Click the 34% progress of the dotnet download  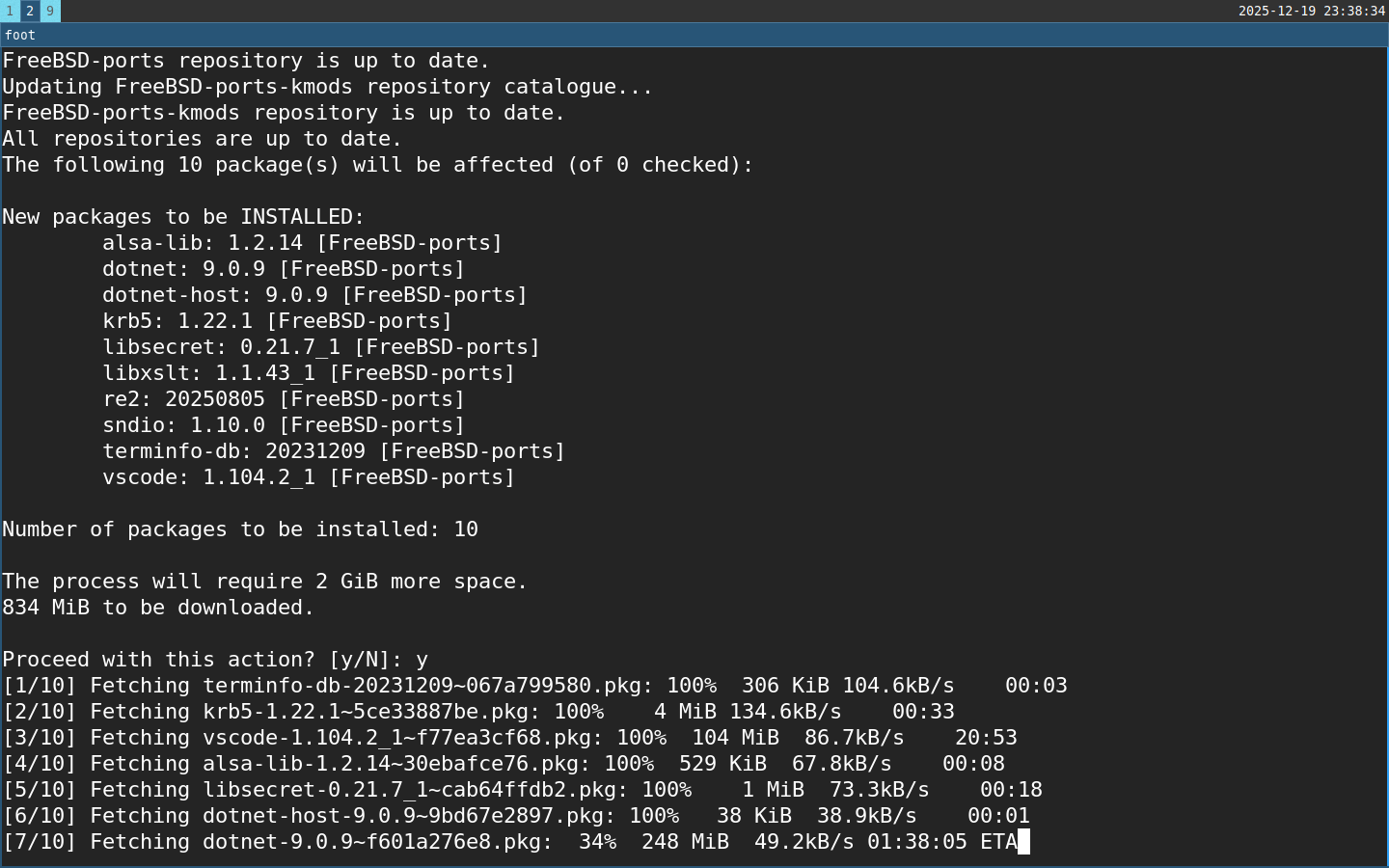click(x=597, y=842)
